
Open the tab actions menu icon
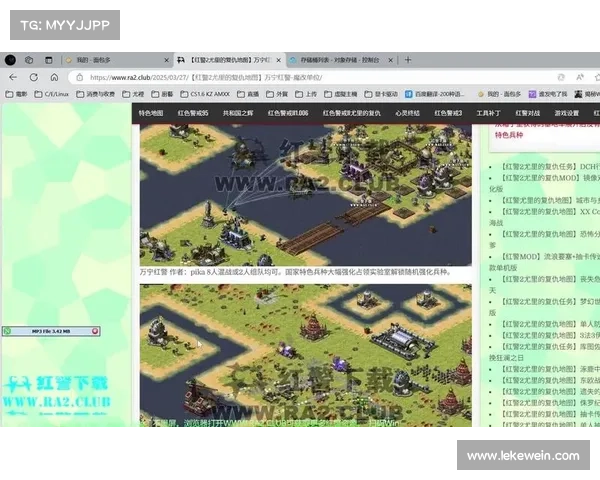(49, 60)
